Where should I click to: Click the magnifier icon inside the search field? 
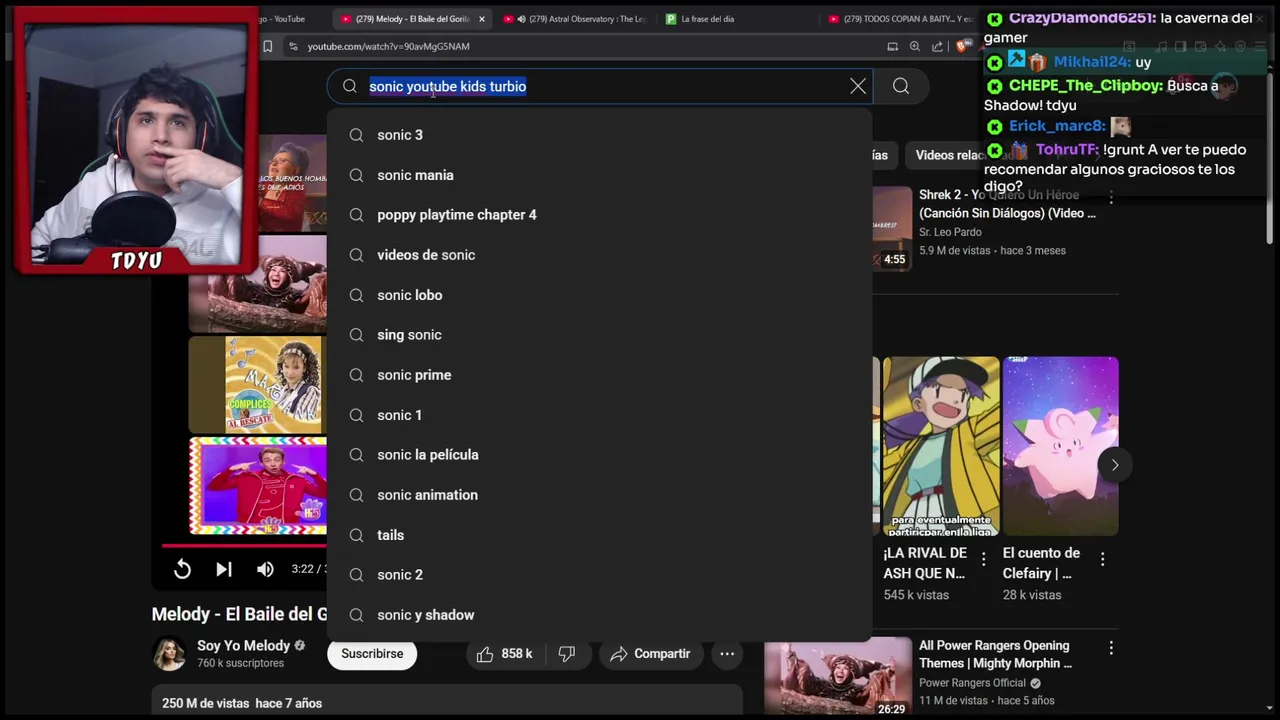pyautogui.click(x=350, y=86)
